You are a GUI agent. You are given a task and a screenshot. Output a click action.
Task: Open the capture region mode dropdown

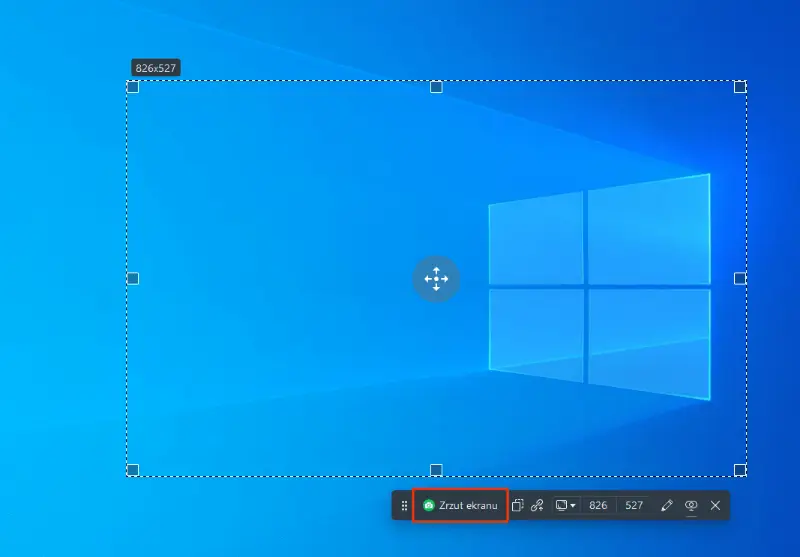[x=565, y=506]
